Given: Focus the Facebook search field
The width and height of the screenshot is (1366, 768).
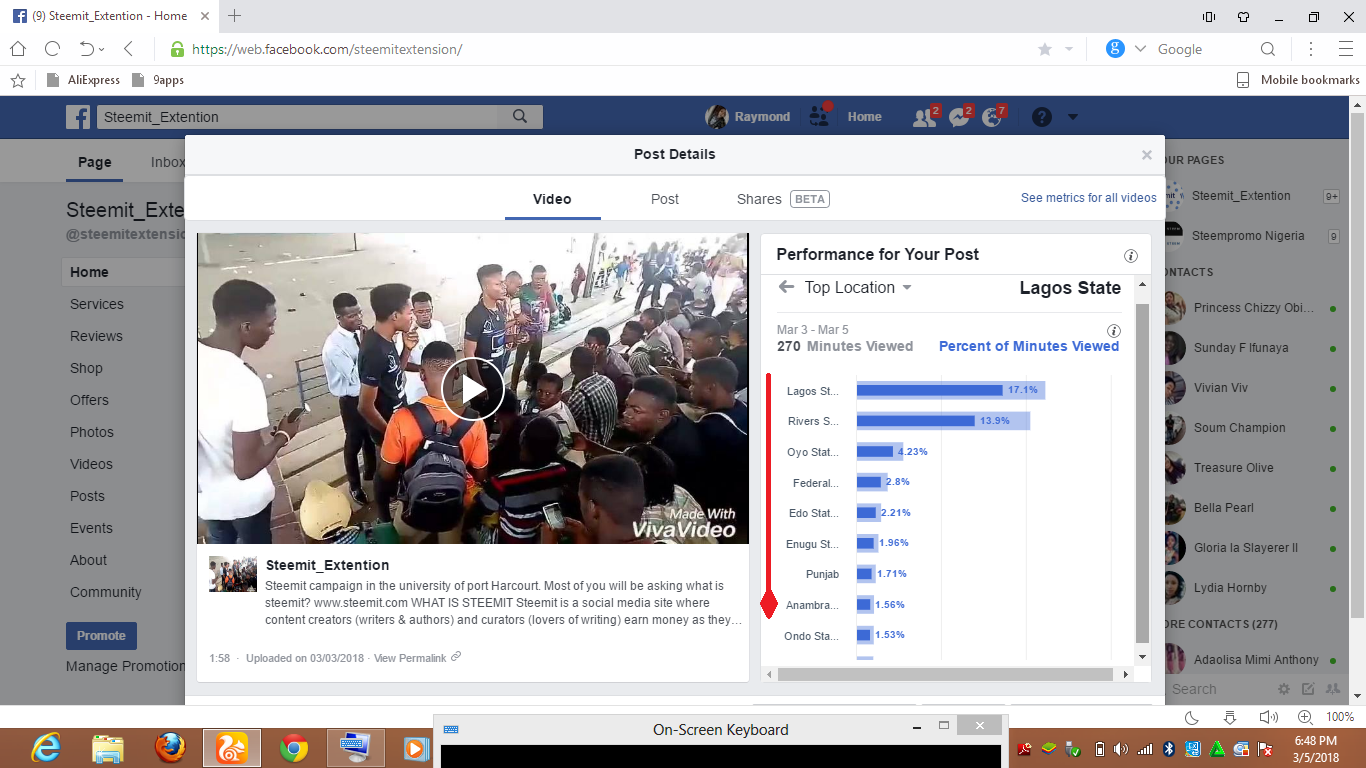Looking at the screenshot, I should click(x=299, y=117).
